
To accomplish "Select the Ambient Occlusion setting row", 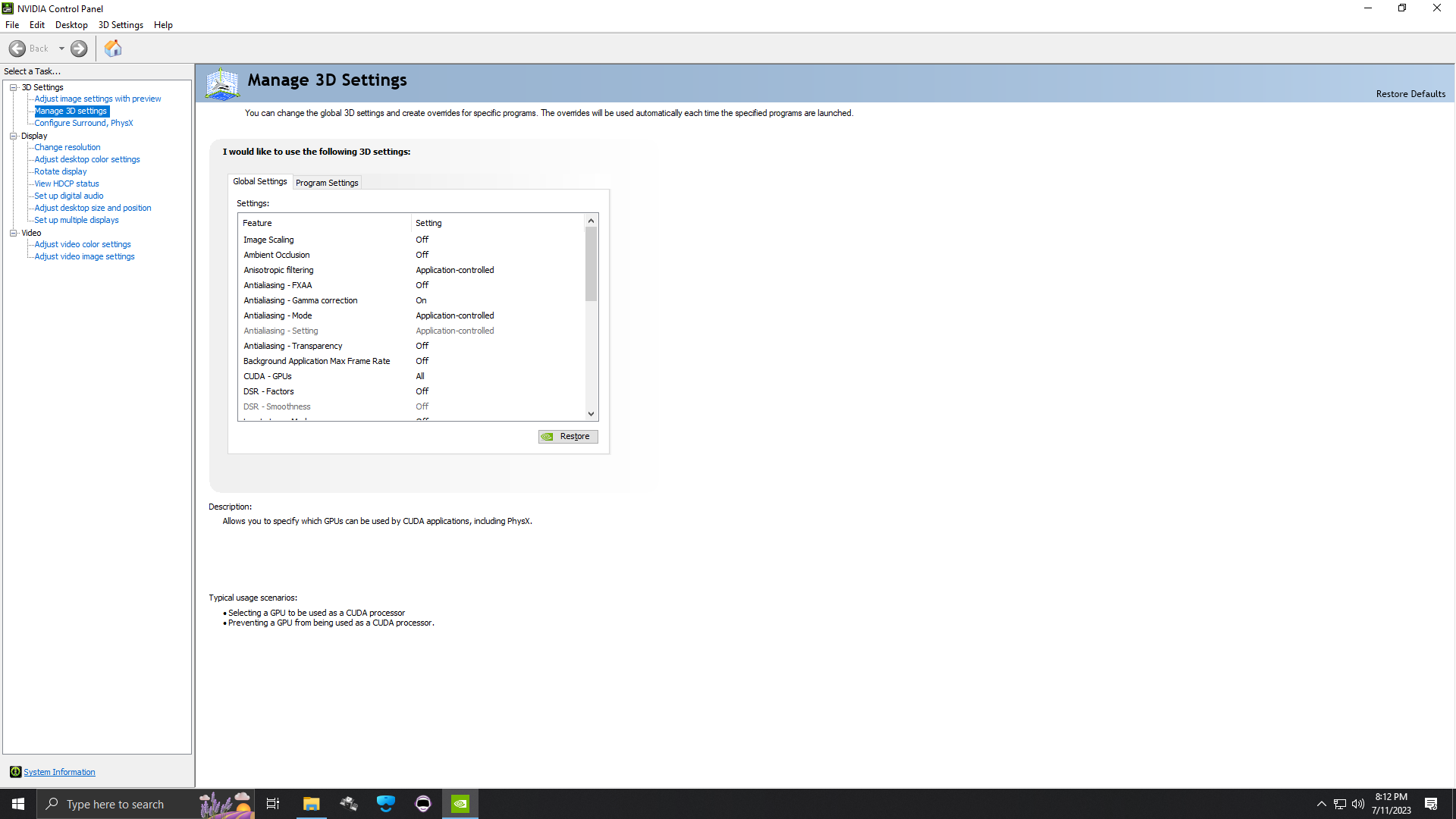I will [x=412, y=255].
